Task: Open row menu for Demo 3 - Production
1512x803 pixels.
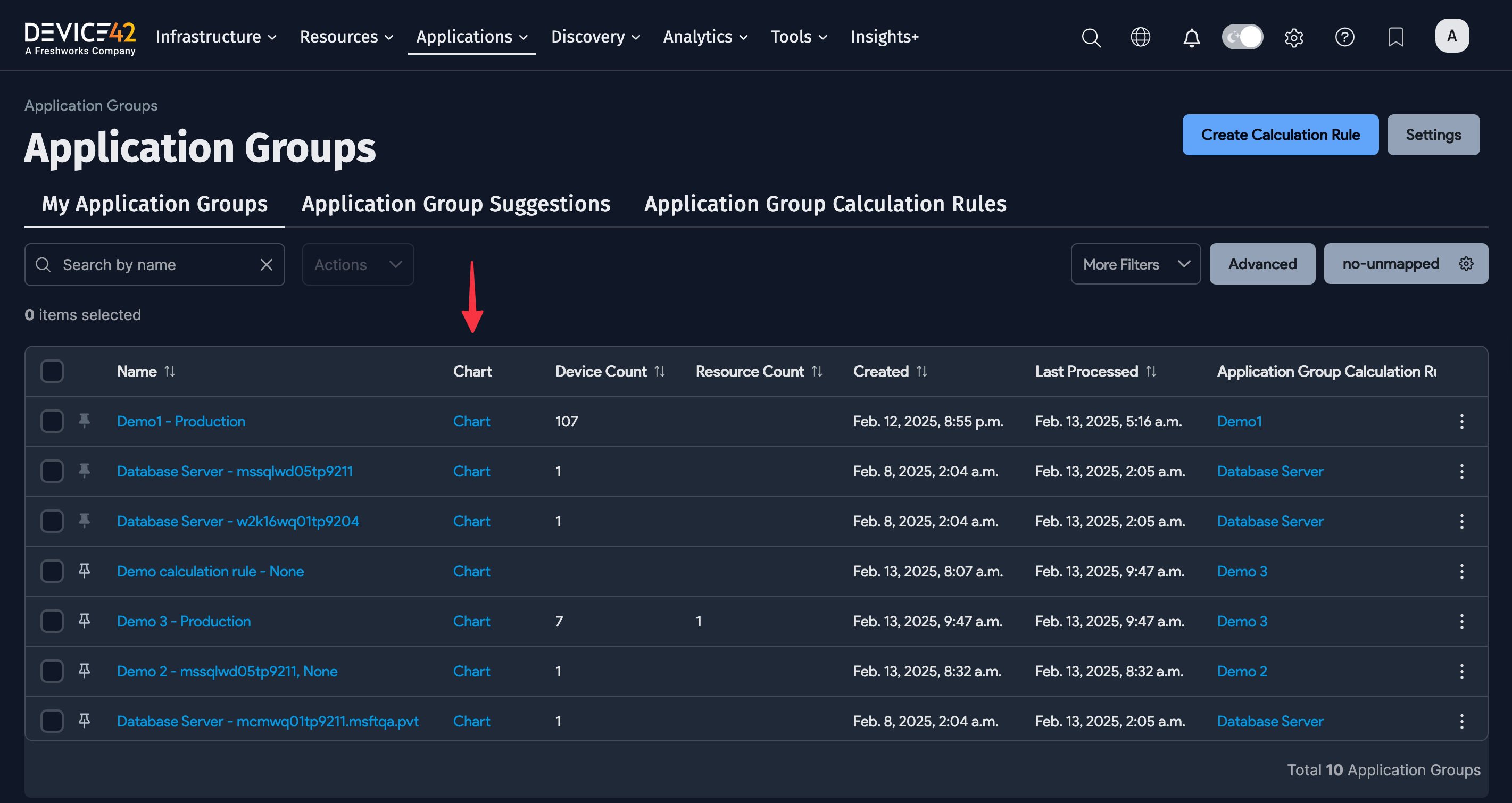Action: (1461, 621)
